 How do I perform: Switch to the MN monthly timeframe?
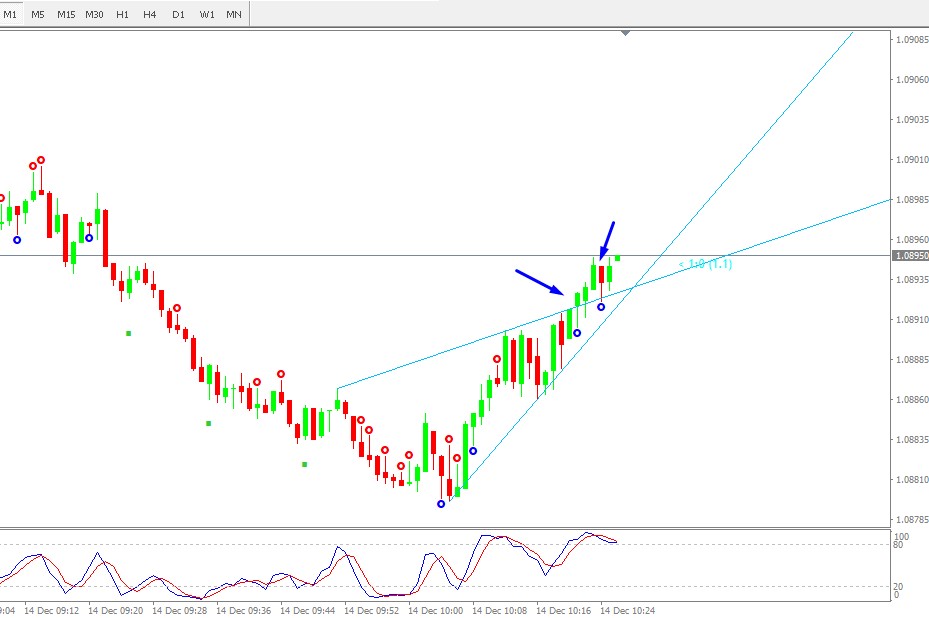[234, 14]
